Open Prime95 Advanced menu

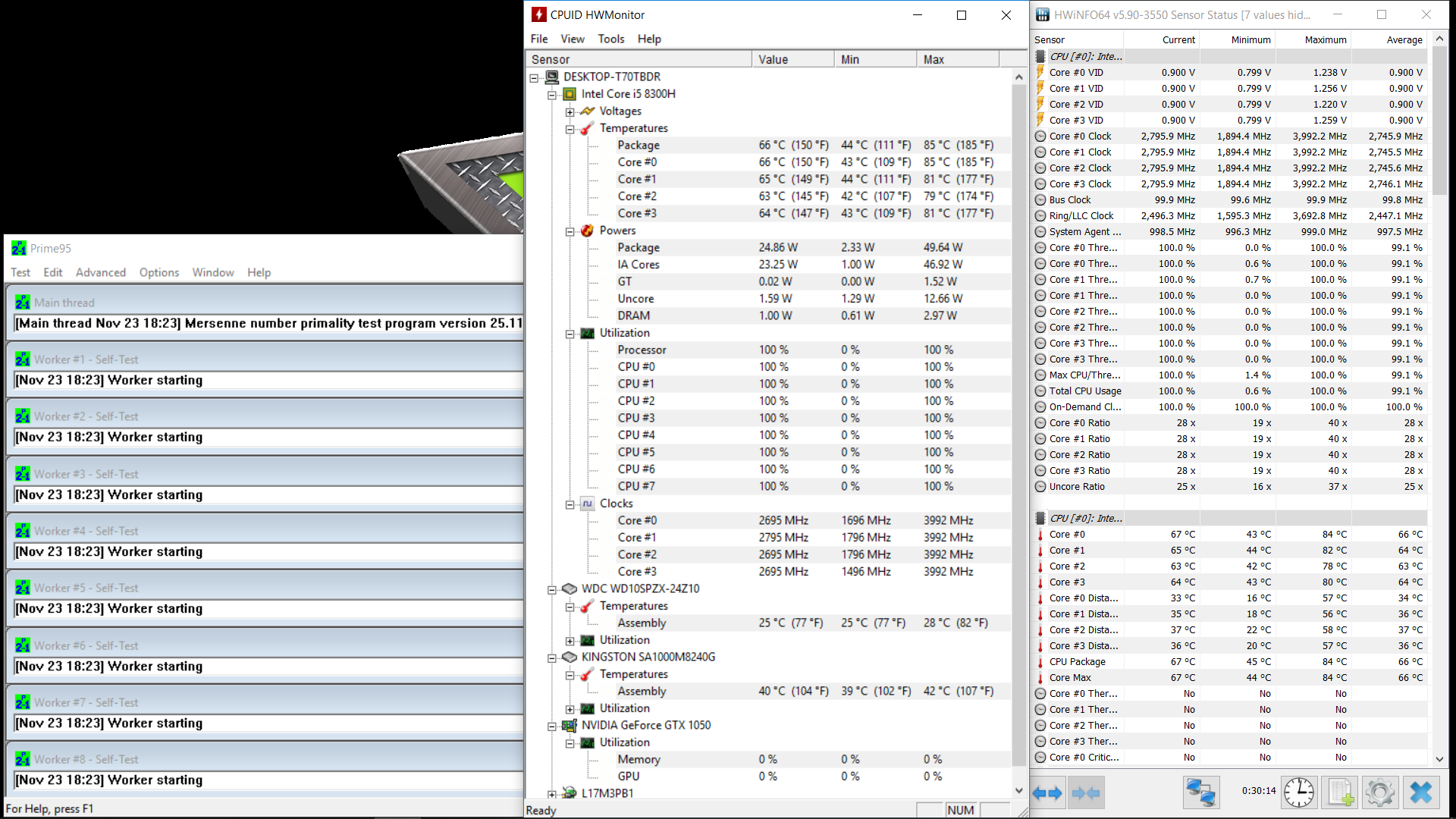tap(101, 272)
